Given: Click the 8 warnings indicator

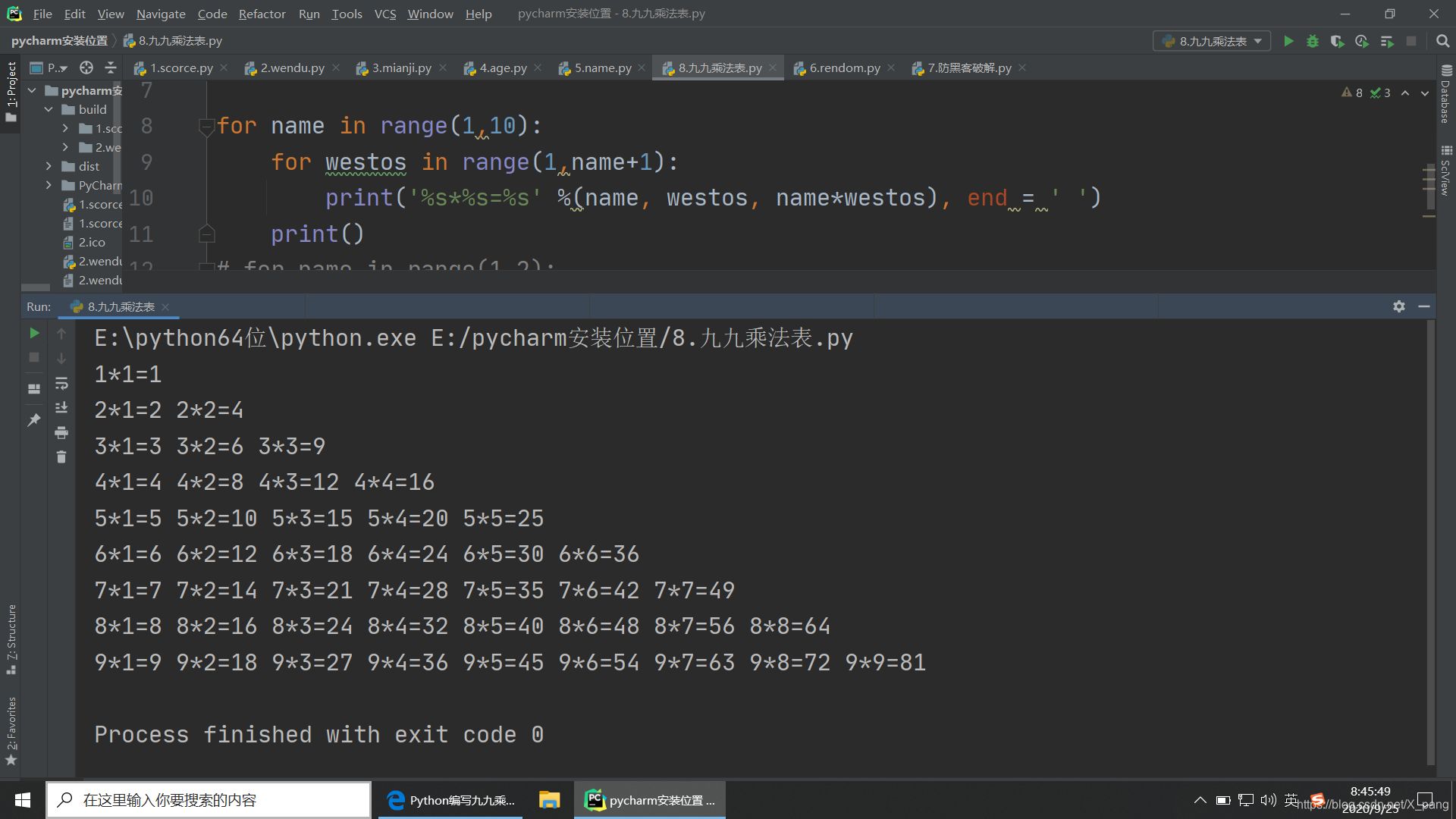Looking at the screenshot, I should coord(1352,93).
